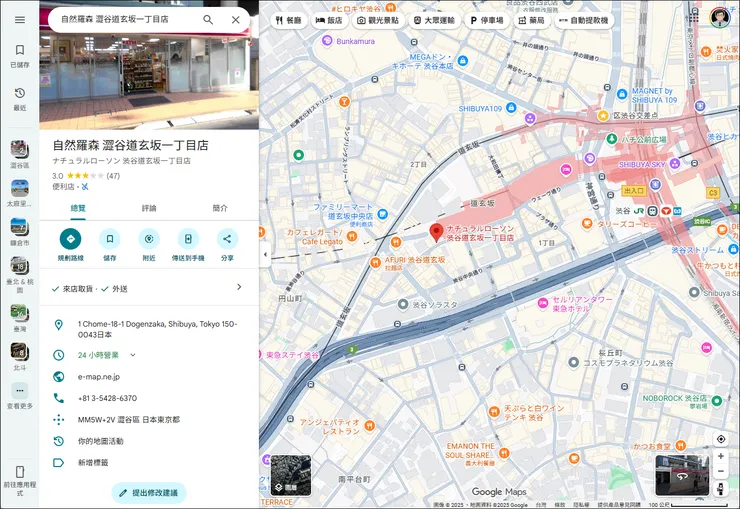Image resolution: width=740 pixels, height=509 pixels.
Task: Open the store front photo
Action: [149, 80]
